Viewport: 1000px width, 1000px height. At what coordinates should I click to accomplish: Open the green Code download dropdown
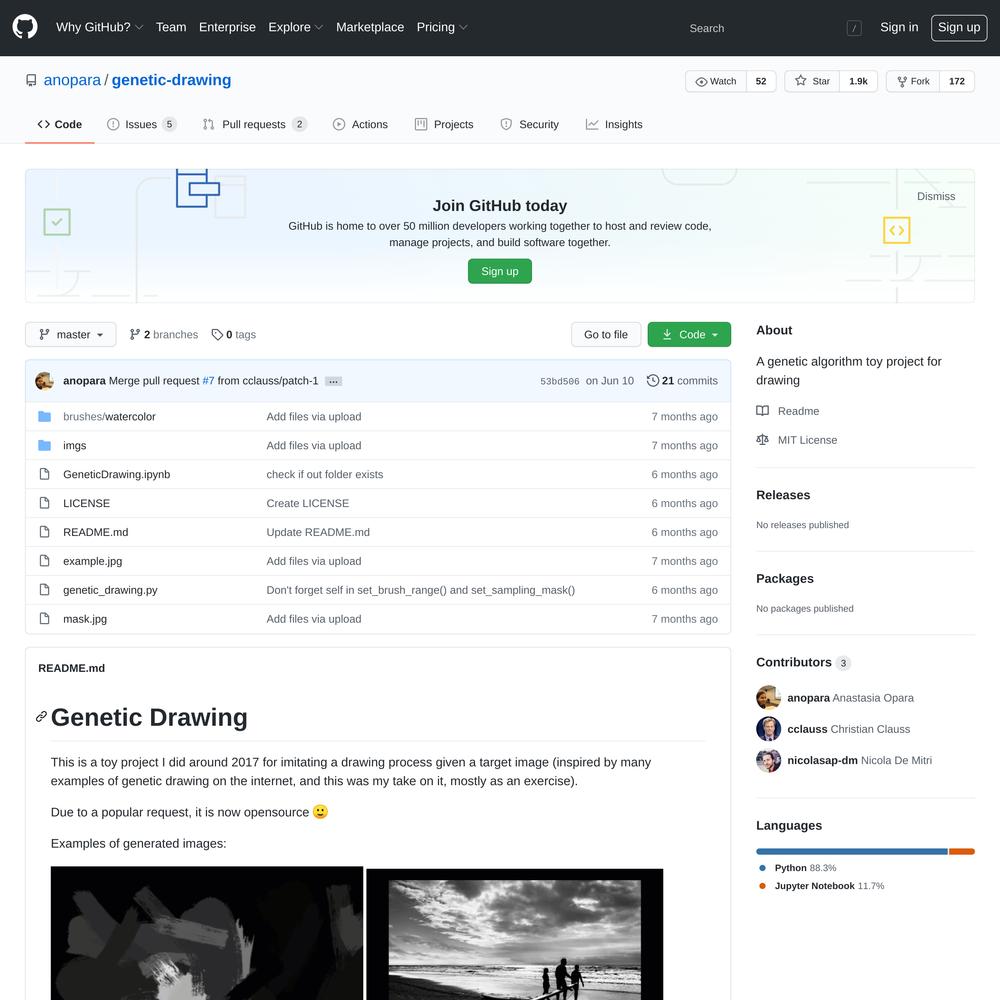tap(689, 334)
